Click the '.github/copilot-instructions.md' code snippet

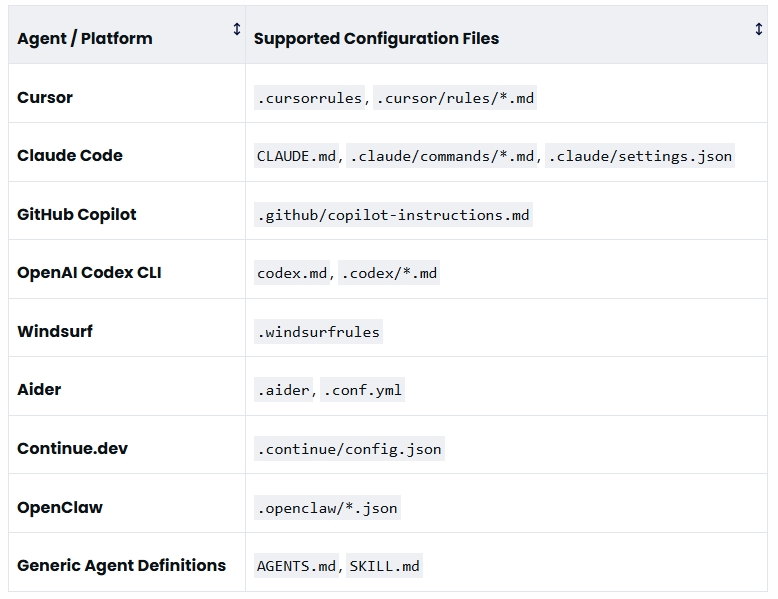(393, 215)
